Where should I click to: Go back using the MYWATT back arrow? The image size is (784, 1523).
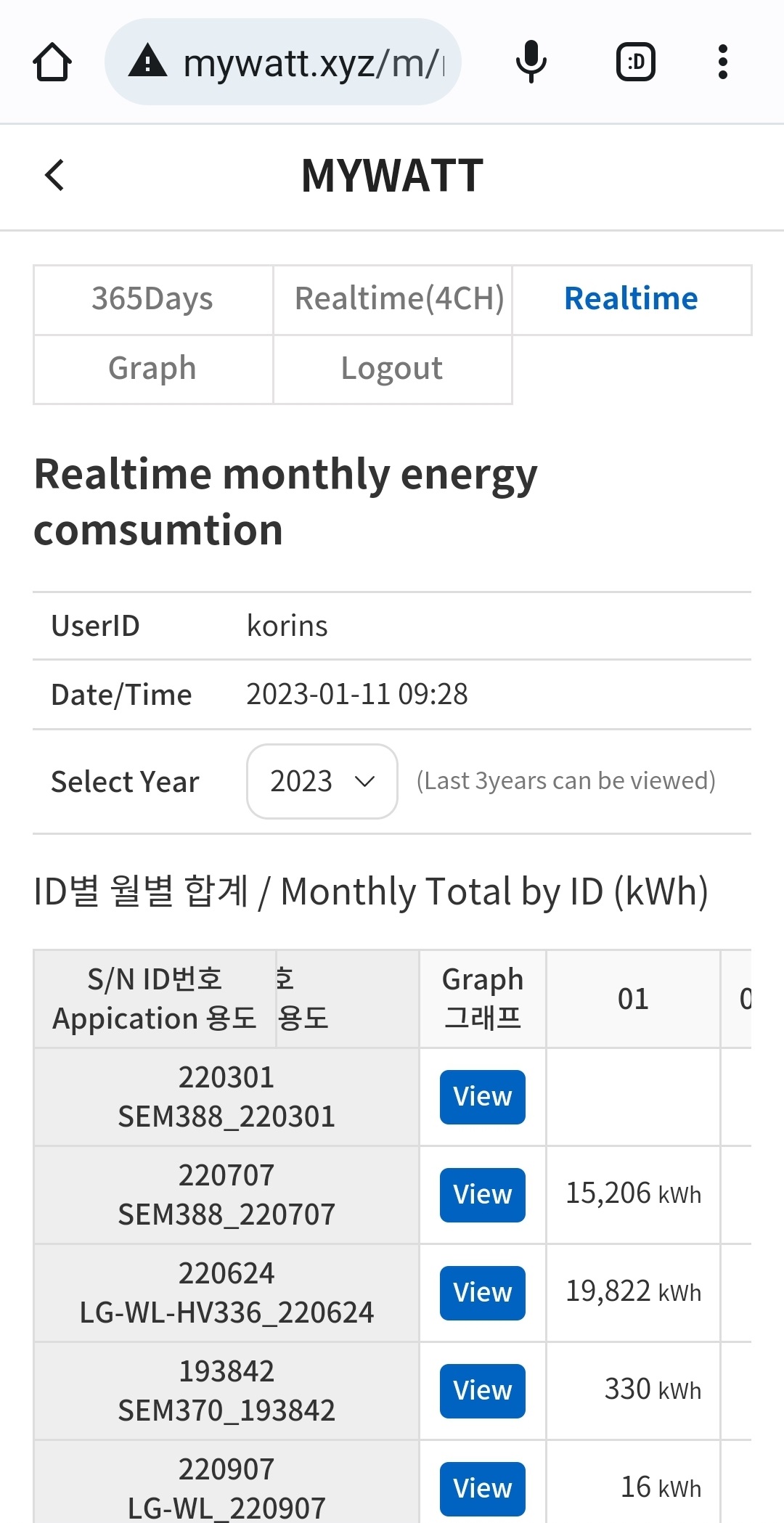(x=54, y=175)
